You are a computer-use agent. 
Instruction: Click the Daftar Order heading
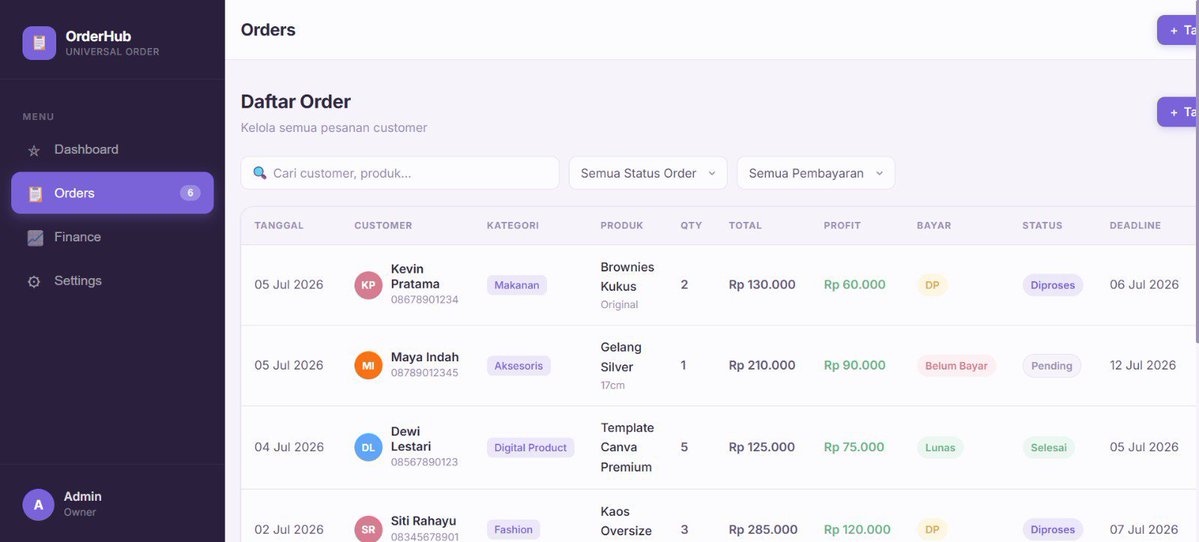pyautogui.click(x=296, y=102)
